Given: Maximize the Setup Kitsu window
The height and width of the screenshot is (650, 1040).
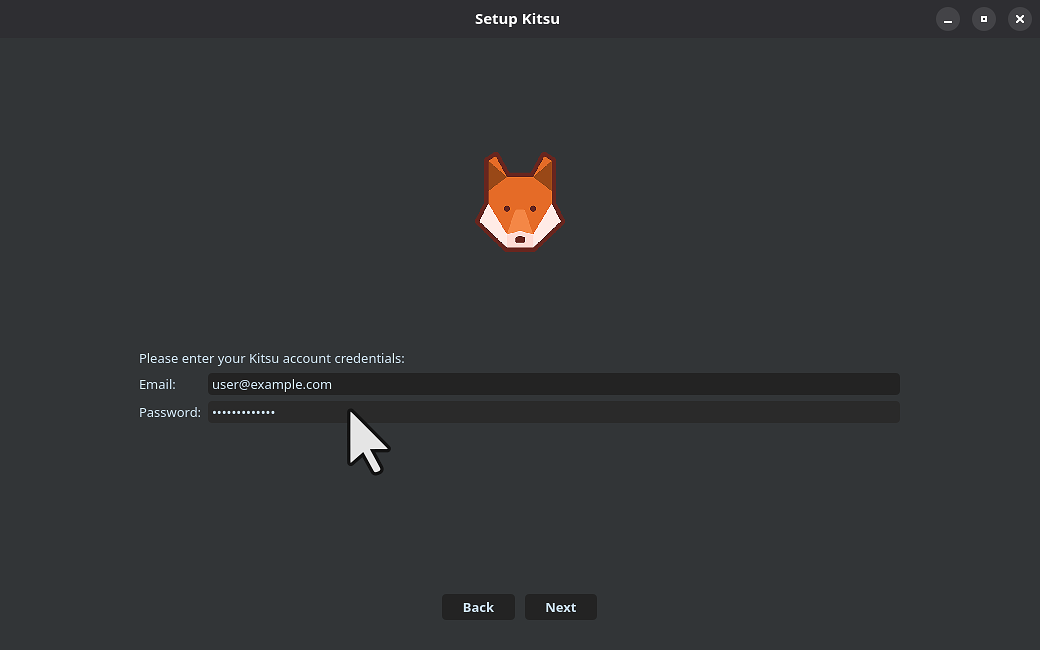Looking at the screenshot, I should click(x=984, y=19).
